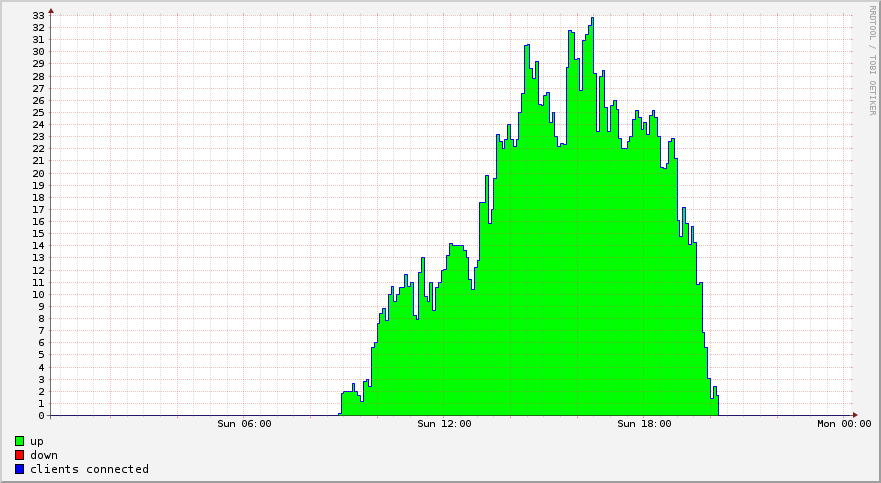Click the y-axis value 15
Viewport: 881px width, 483px height.
[x=38, y=234]
